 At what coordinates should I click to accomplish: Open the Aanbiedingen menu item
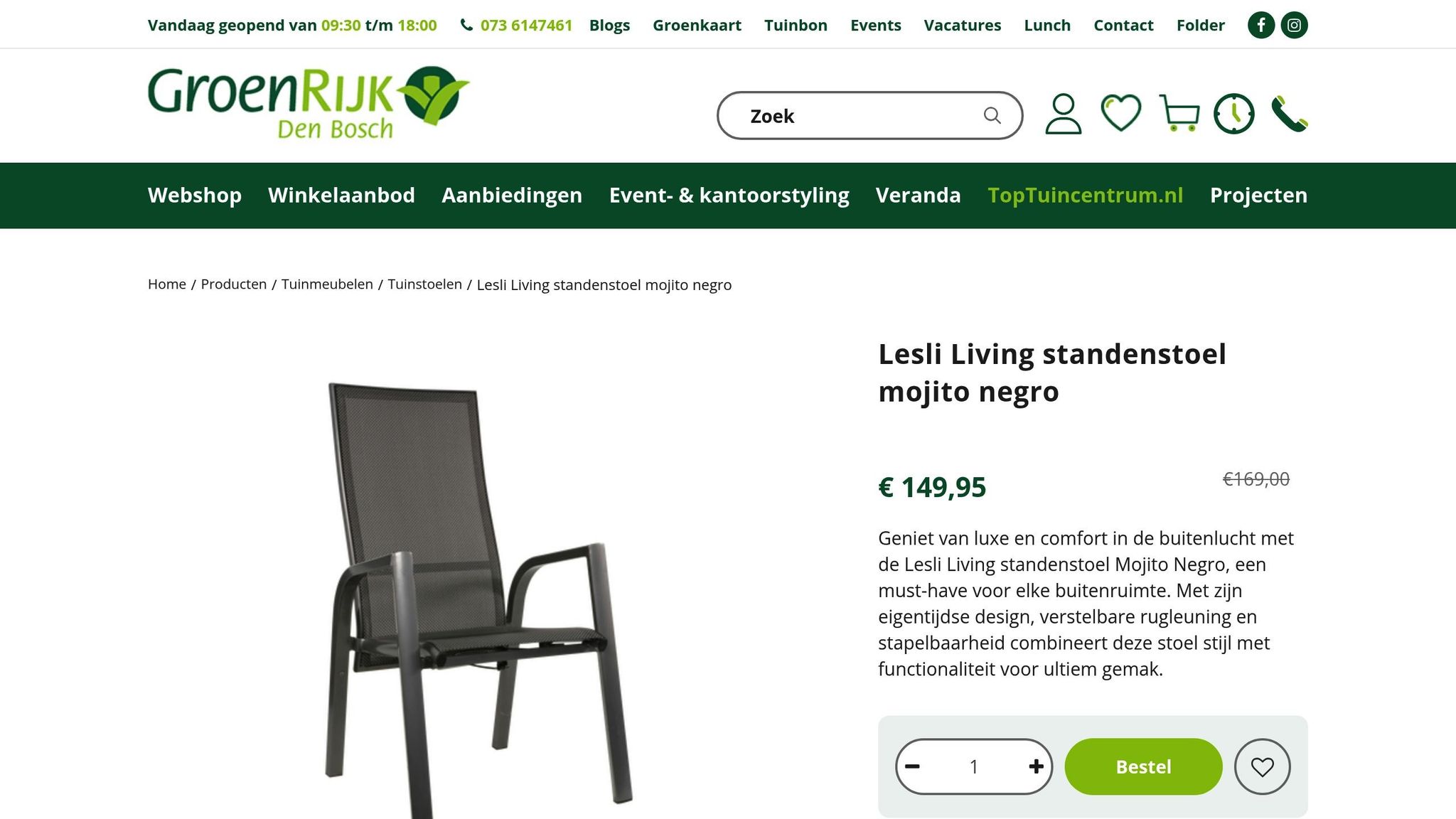pyautogui.click(x=512, y=196)
